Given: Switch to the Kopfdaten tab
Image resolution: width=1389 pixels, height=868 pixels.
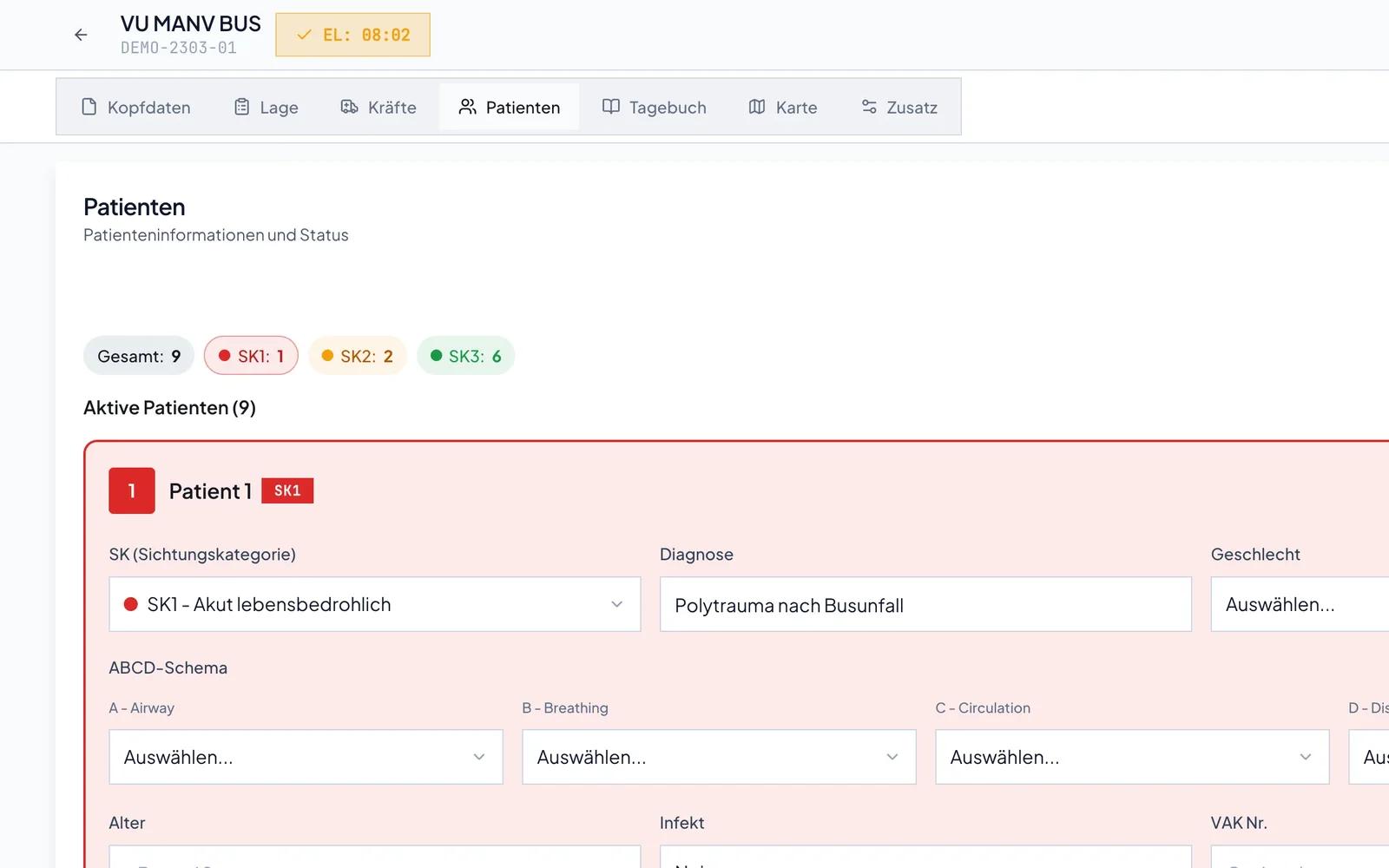Looking at the screenshot, I should coord(136,107).
